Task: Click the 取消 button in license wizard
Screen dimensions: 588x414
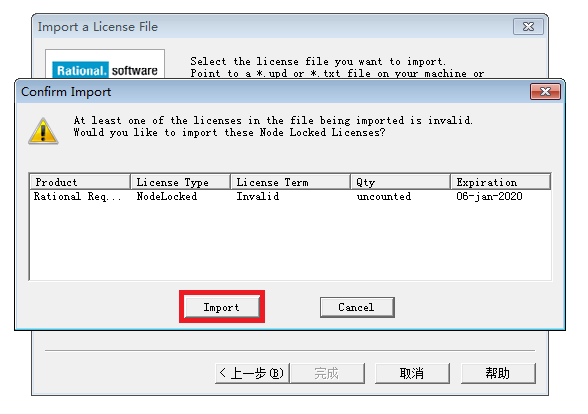Action: point(412,373)
